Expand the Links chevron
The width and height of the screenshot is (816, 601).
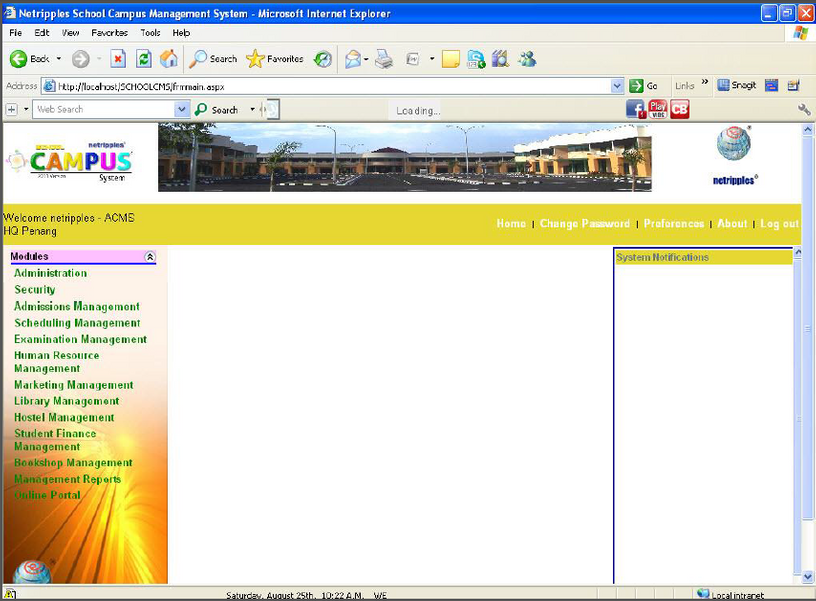[x=705, y=82]
